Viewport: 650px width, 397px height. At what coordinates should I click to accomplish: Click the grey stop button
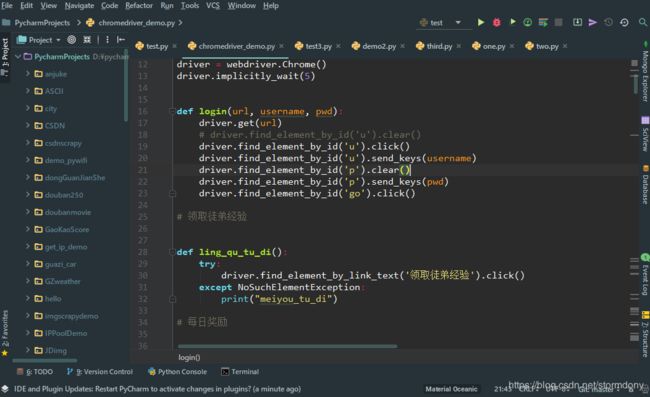click(x=558, y=22)
